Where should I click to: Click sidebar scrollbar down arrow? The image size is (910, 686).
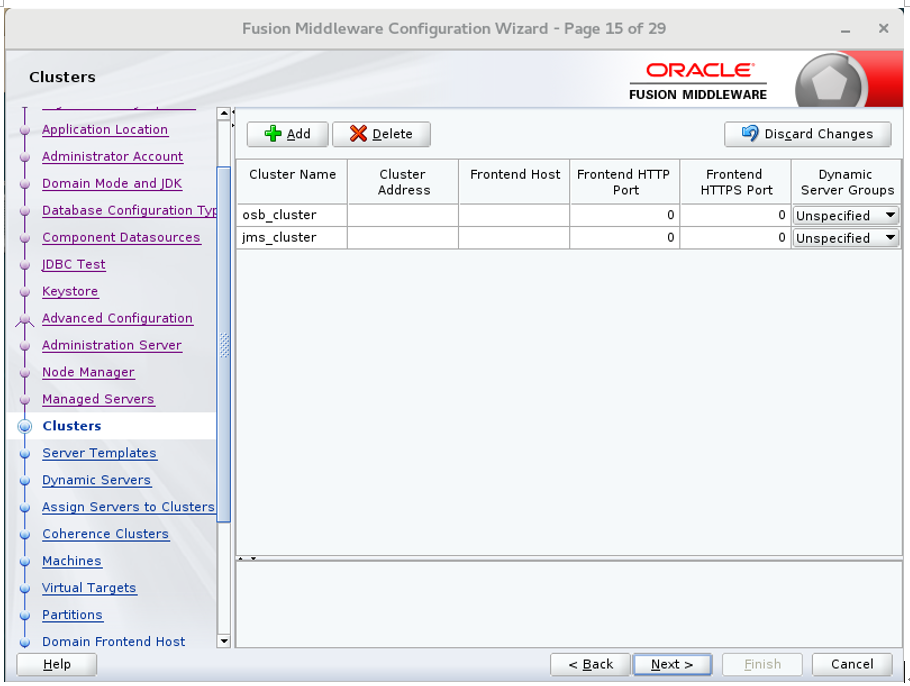[224, 641]
